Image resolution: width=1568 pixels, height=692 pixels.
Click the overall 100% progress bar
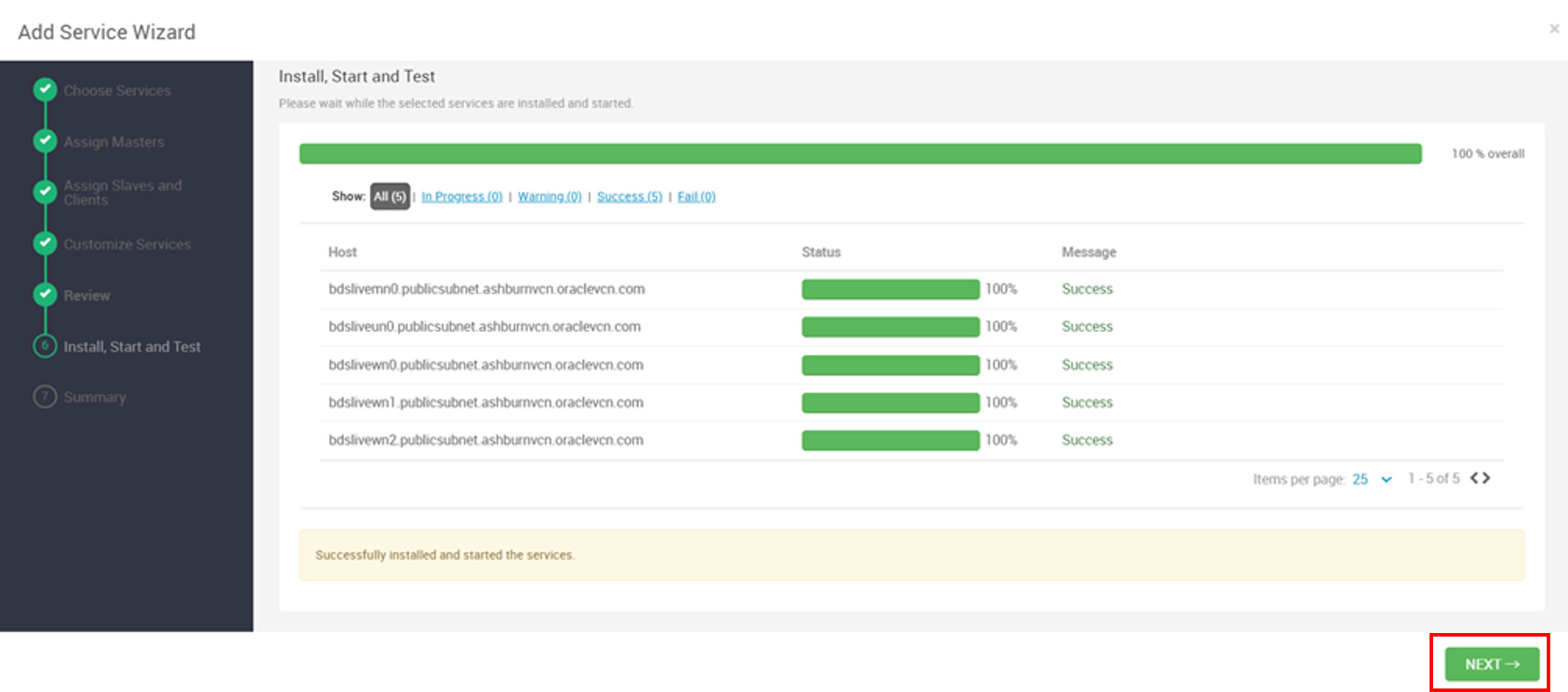[861, 153]
